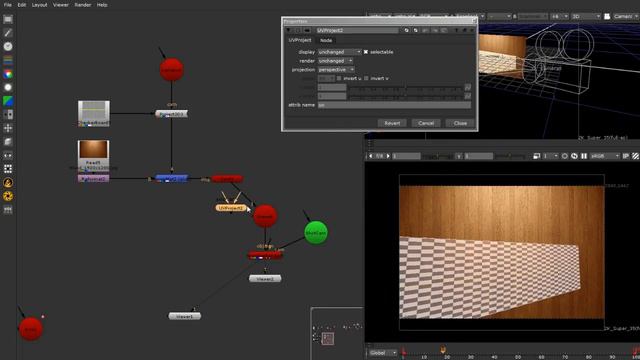
Task: Enable the invert v checkbox
Action: click(x=366, y=78)
